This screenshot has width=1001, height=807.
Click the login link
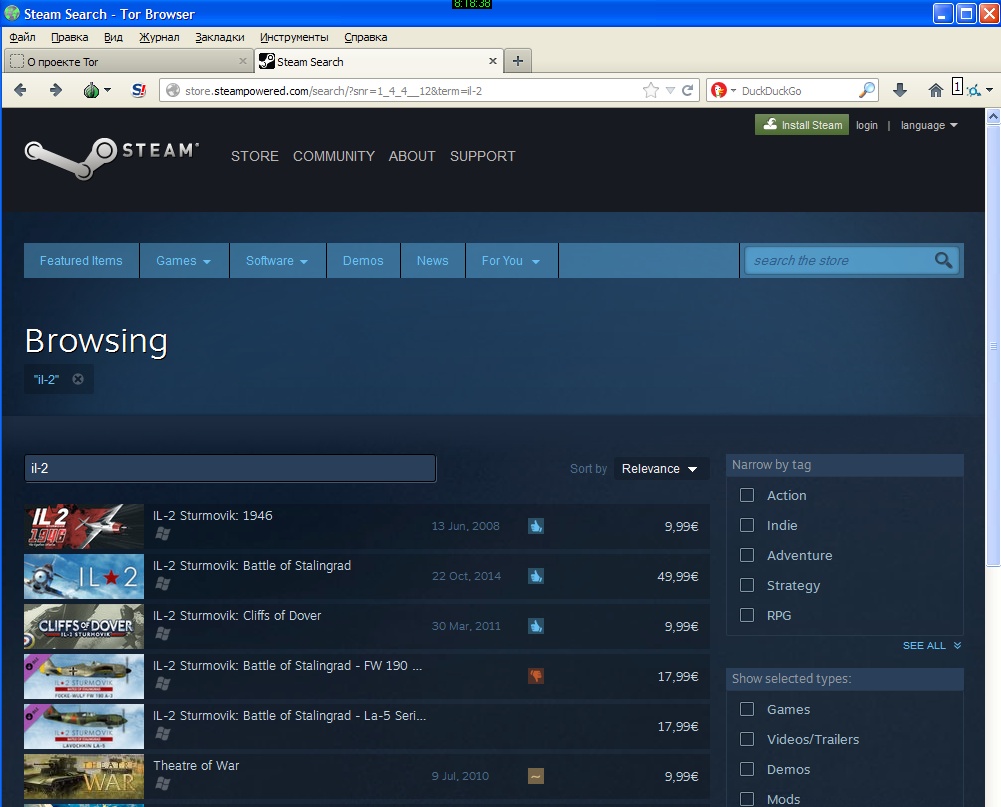pos(866,125)
